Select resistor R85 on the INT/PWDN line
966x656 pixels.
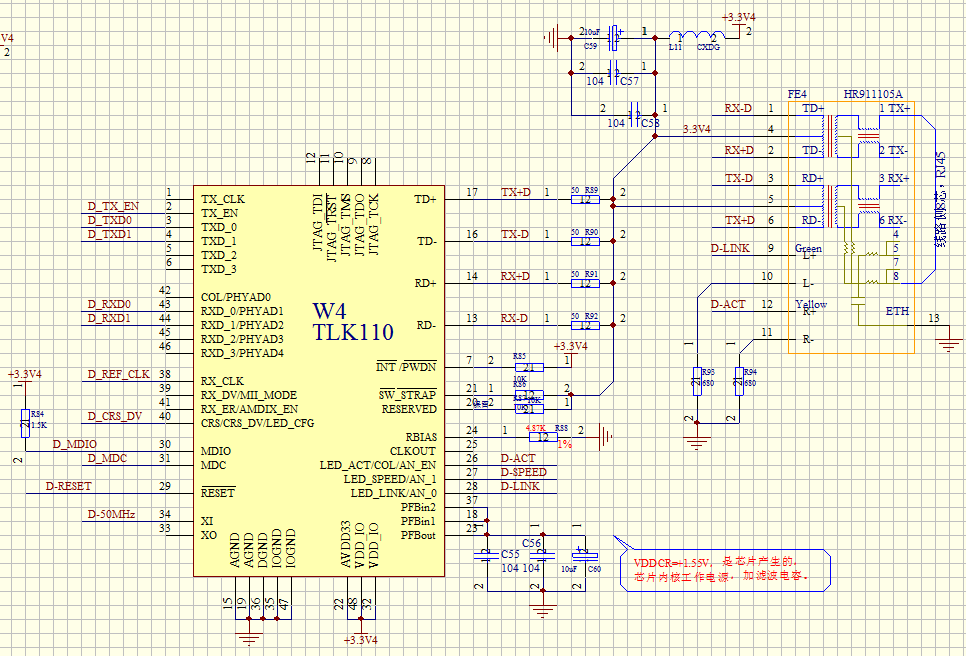(529, 367)
